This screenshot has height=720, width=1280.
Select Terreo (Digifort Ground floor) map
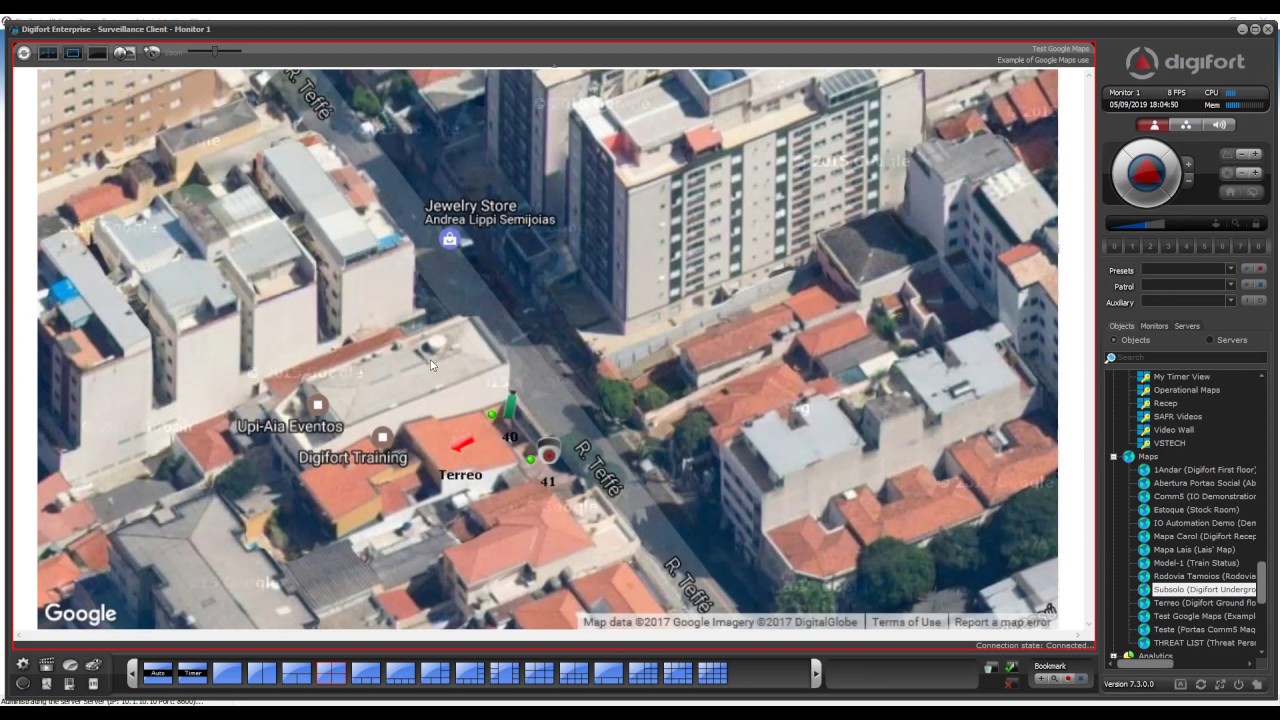(x=1204, y=603)
